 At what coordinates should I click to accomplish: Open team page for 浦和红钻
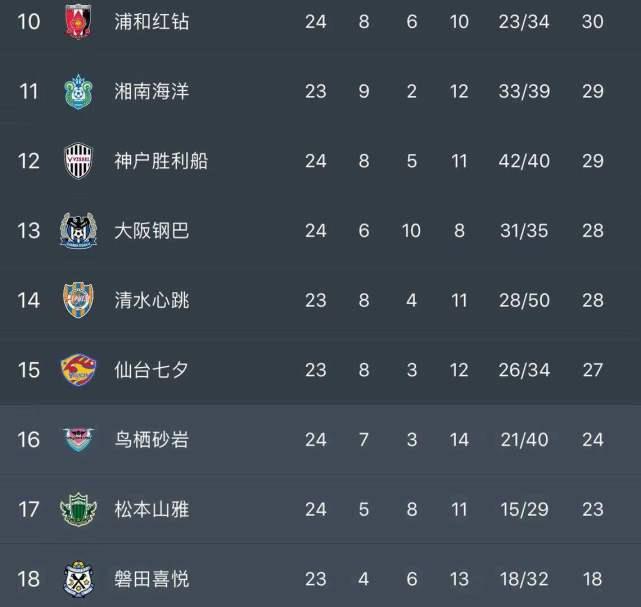coord(152,22)
